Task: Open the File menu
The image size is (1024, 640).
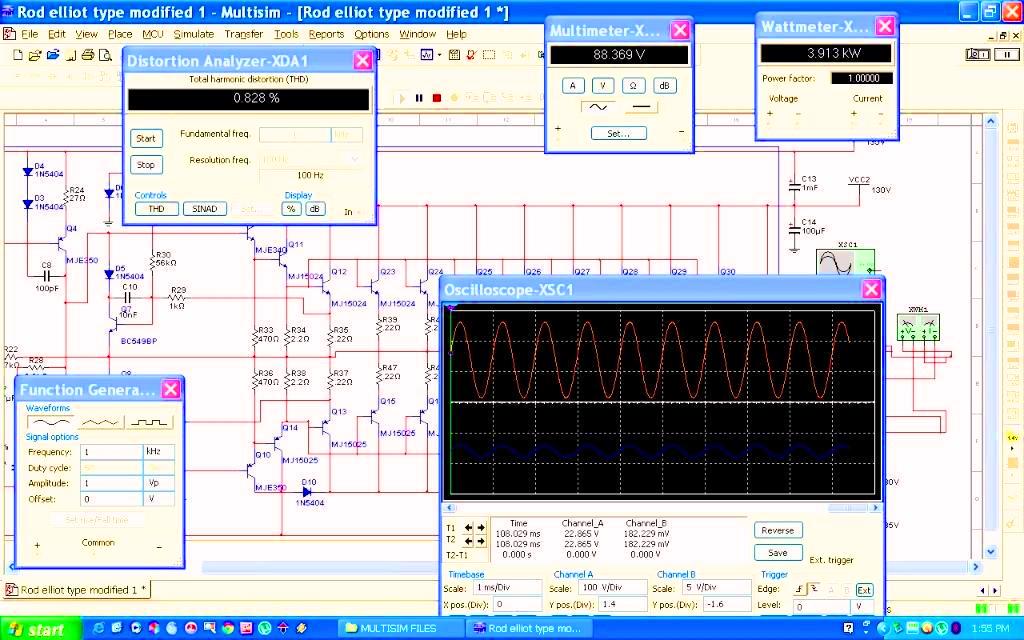Action: pos(29,34)
